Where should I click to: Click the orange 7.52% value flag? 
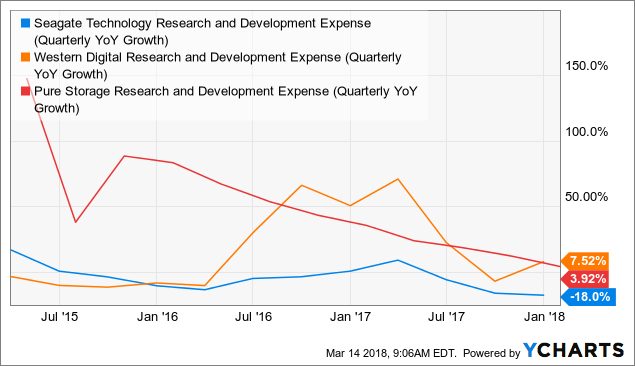[x=585, y=260]
